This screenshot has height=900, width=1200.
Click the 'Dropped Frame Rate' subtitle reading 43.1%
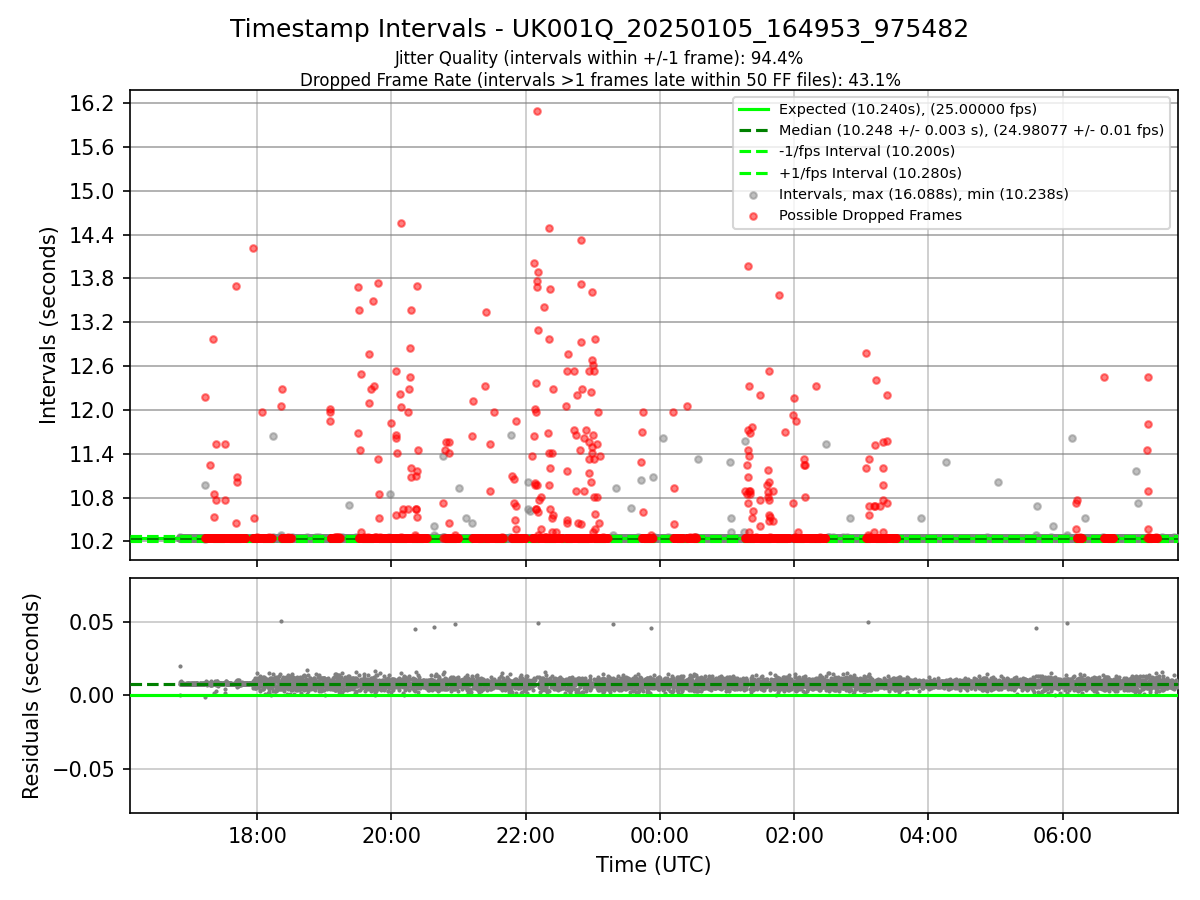click(599, 80)
